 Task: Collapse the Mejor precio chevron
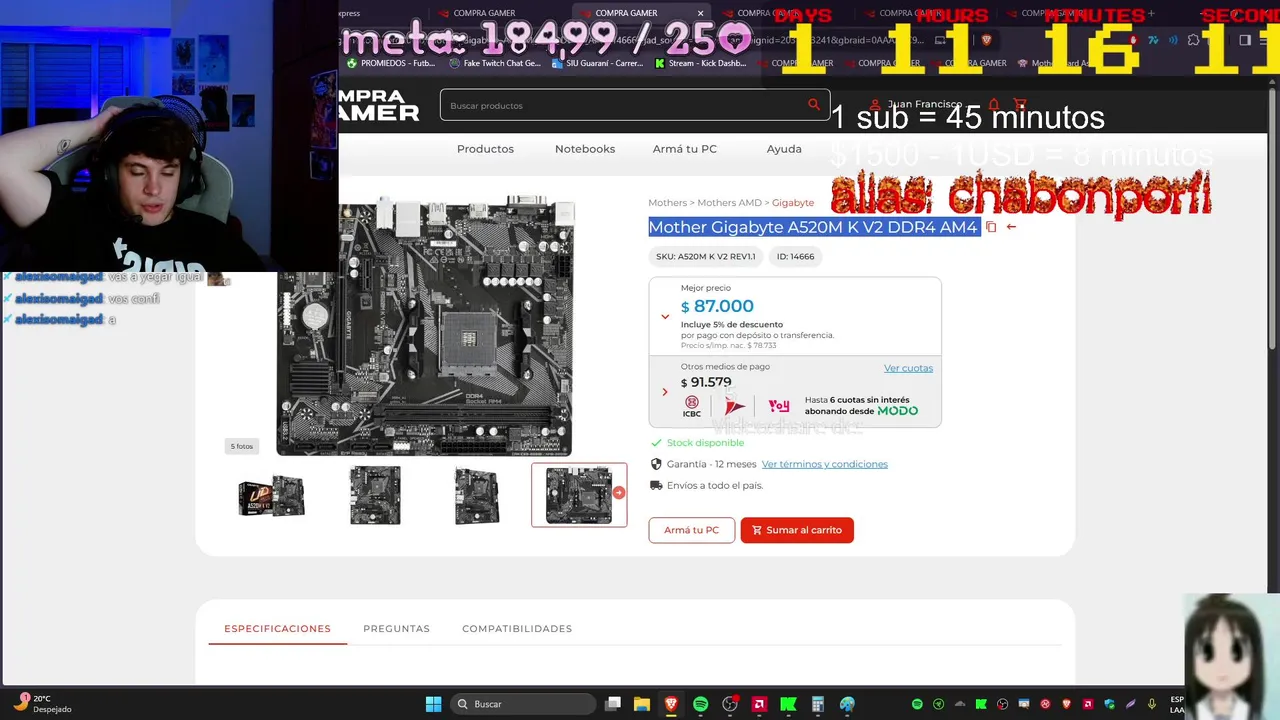click(665, 317)
